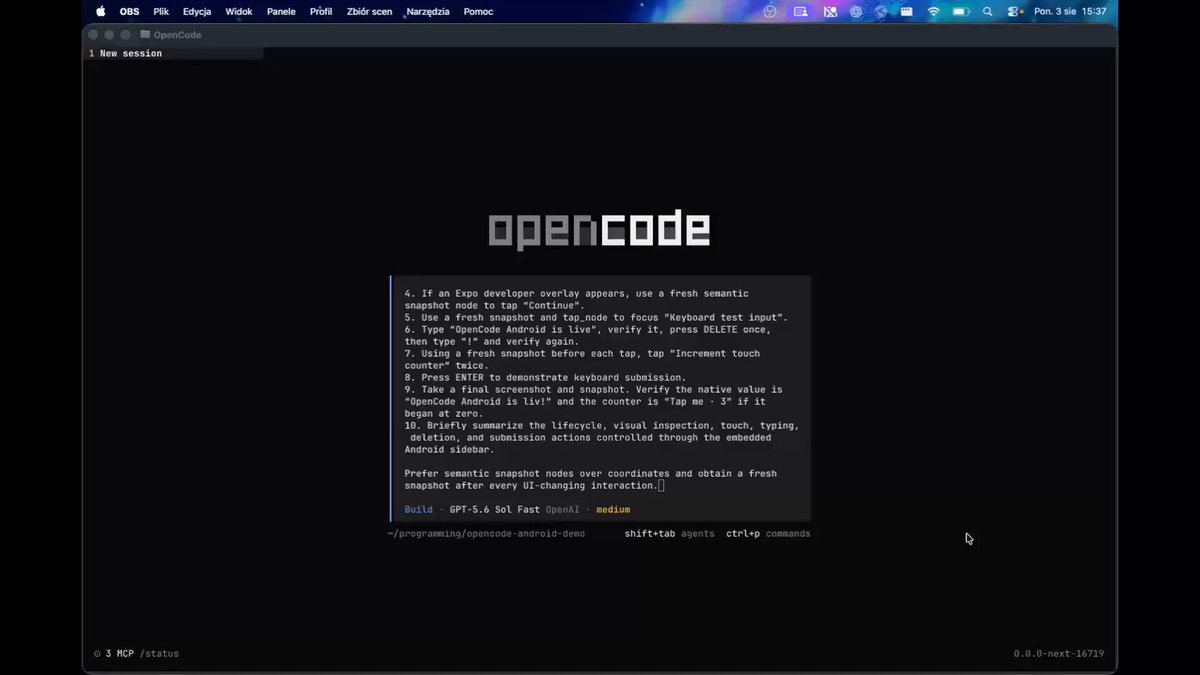Open Control Center in menu bar

[x=1014, y=12]
